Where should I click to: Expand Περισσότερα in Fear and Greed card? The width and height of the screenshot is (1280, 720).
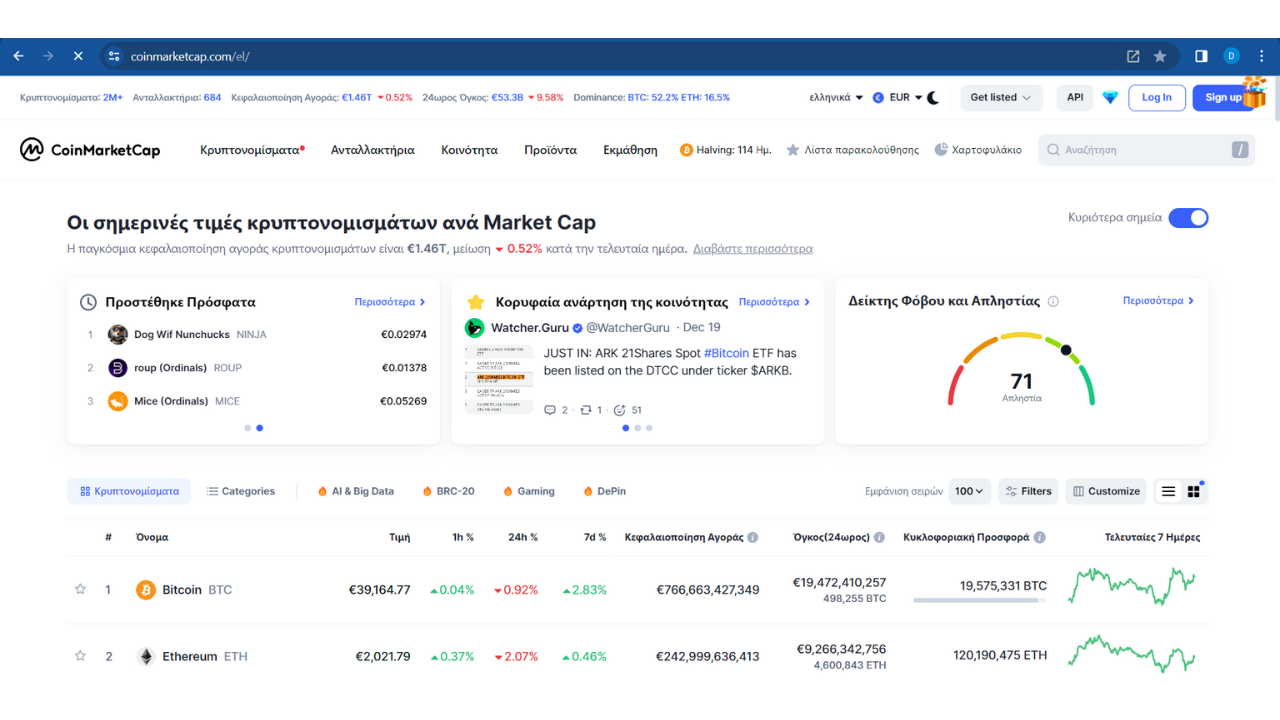point(1158,300)
